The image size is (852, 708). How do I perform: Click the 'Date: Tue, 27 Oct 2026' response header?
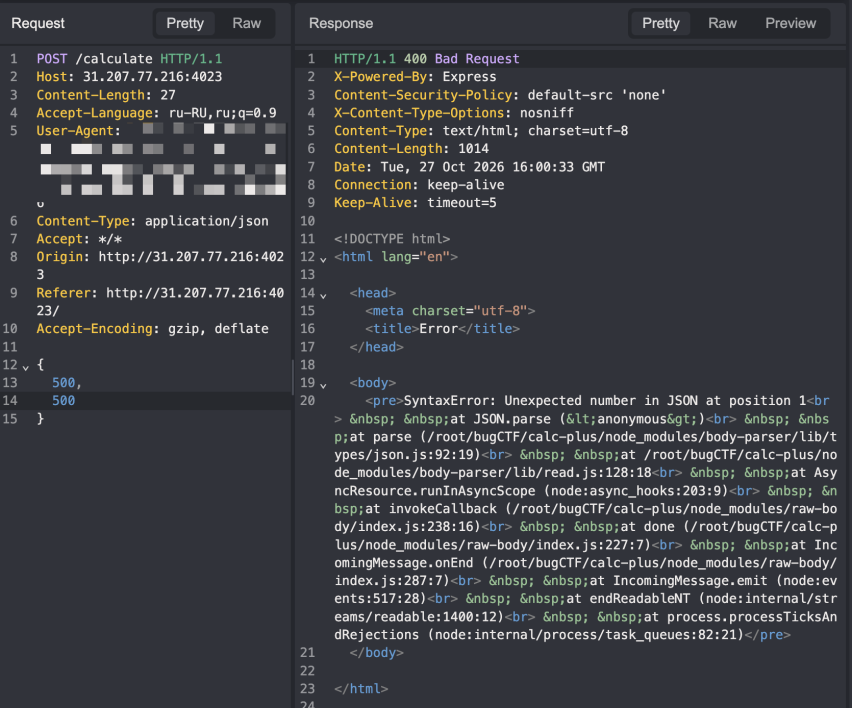tap(469, 167)
